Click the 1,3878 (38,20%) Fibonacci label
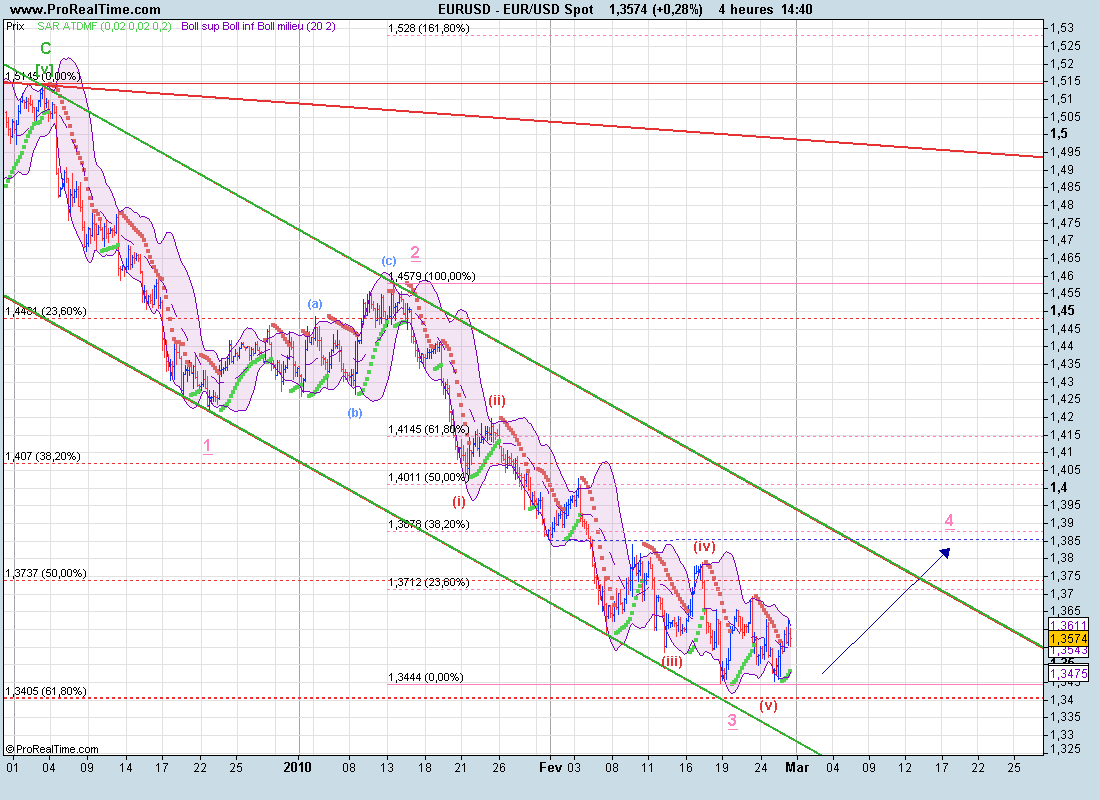Viewport: 1100px width, 800px height. coord(429,524)
